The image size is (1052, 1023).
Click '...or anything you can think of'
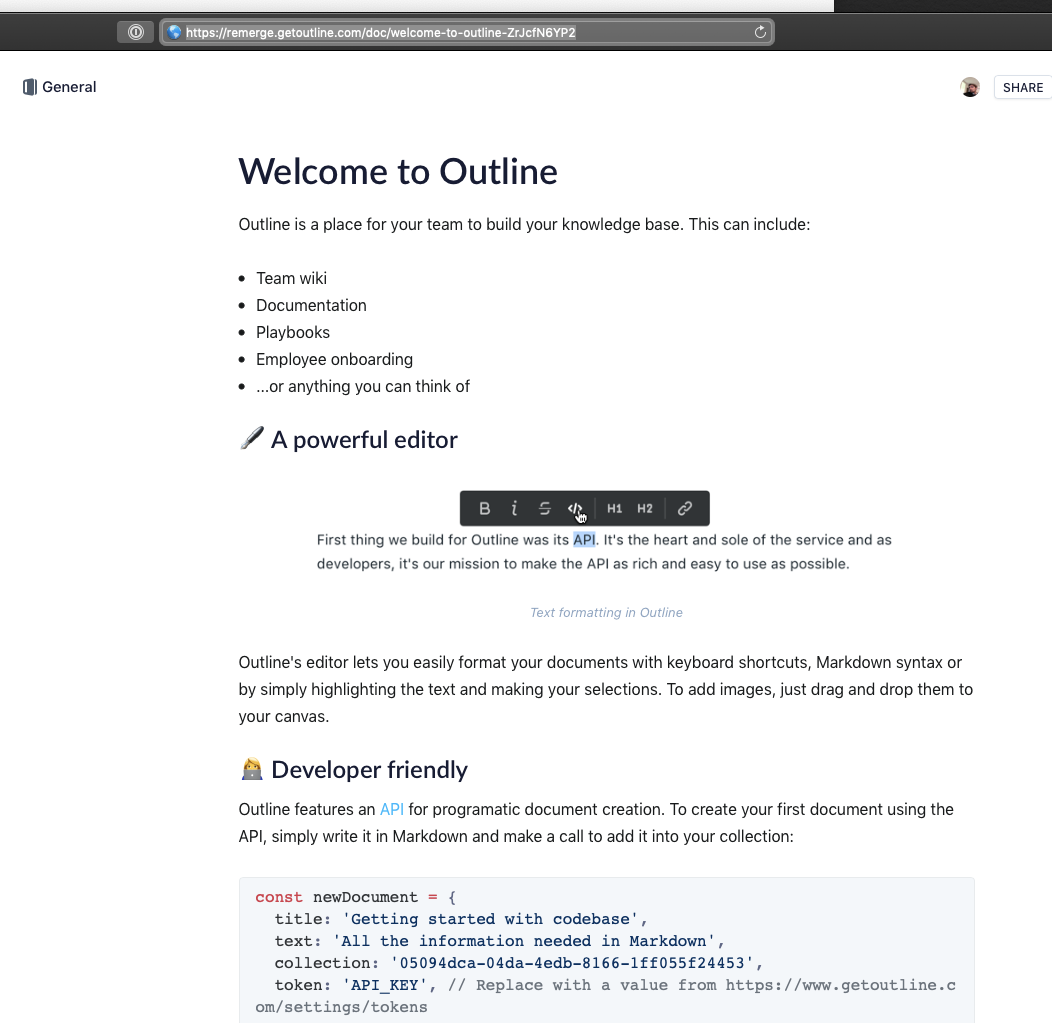(363, 386)
